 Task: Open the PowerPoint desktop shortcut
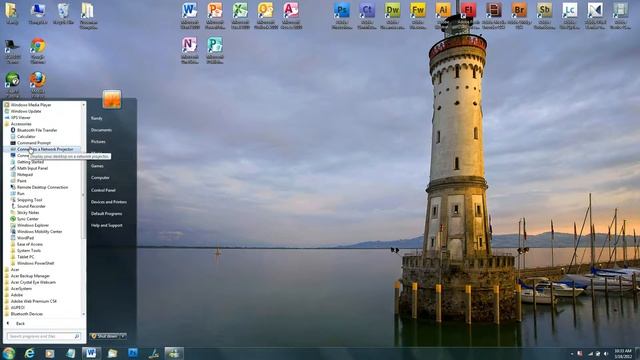pos(215,16)
